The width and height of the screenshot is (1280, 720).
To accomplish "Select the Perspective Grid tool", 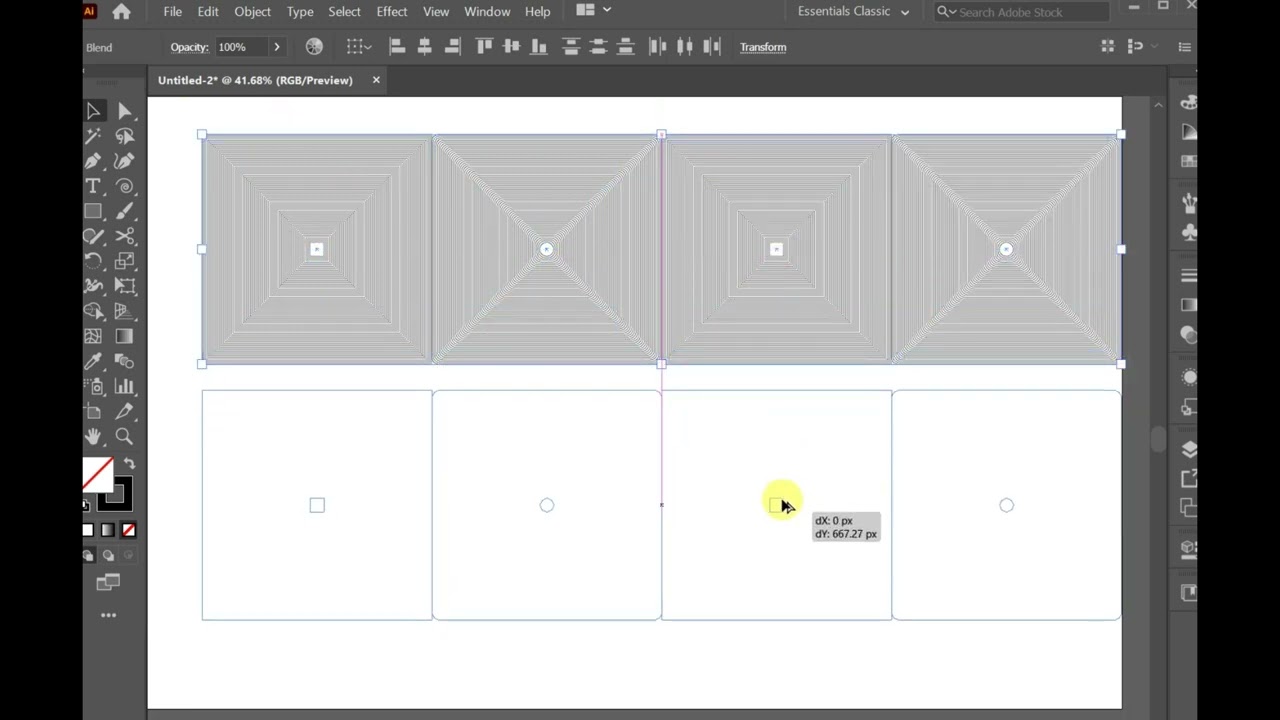I will coord(124,311).
